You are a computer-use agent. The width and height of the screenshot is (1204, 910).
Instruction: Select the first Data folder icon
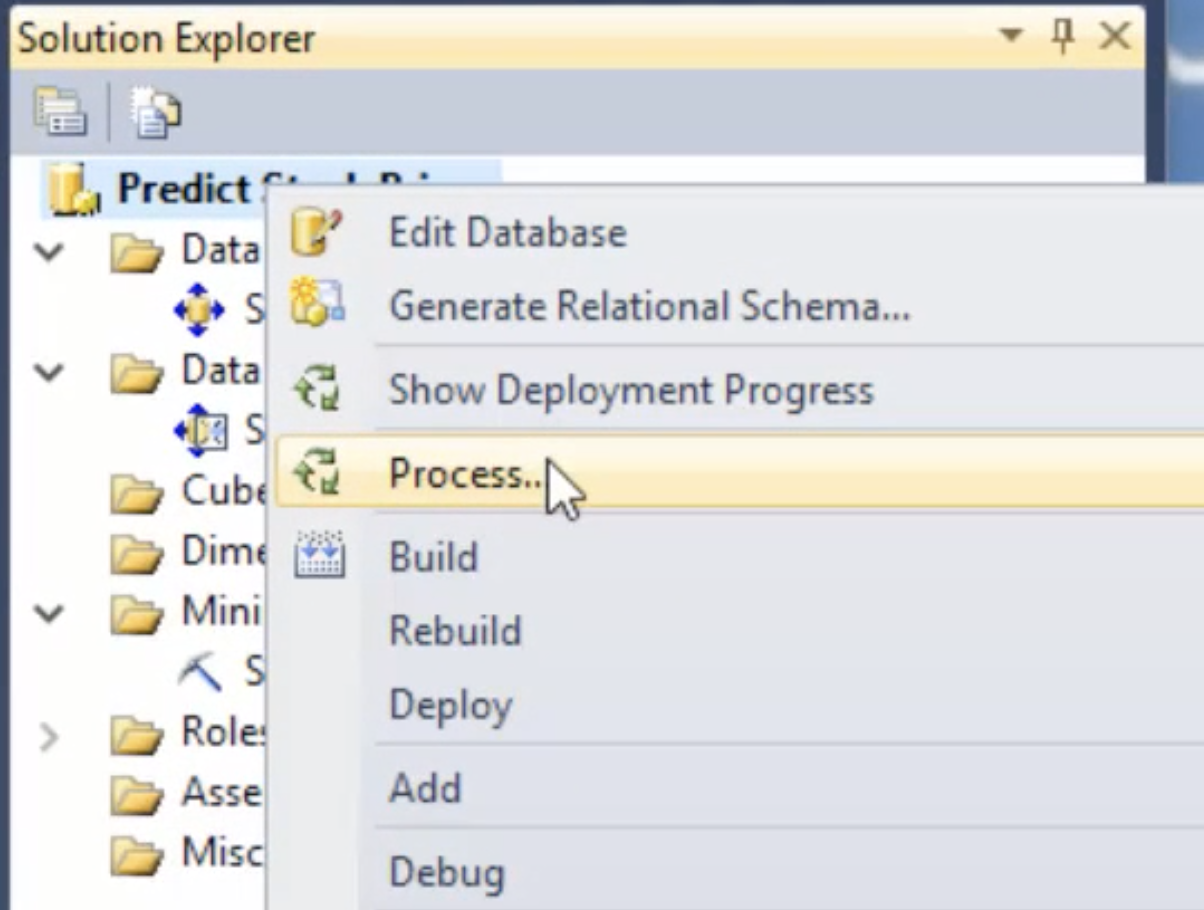click(136, 254)
